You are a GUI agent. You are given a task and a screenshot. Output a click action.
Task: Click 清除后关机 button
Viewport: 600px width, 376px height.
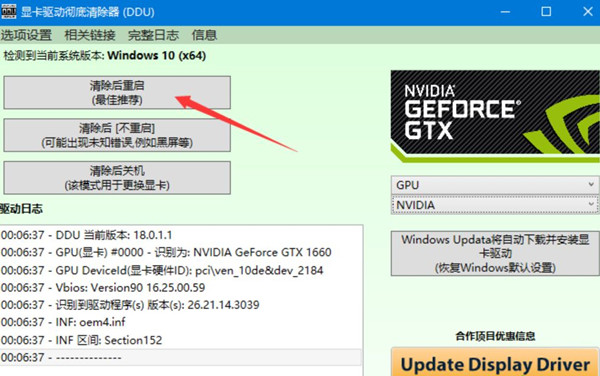(x=117, y=178)
